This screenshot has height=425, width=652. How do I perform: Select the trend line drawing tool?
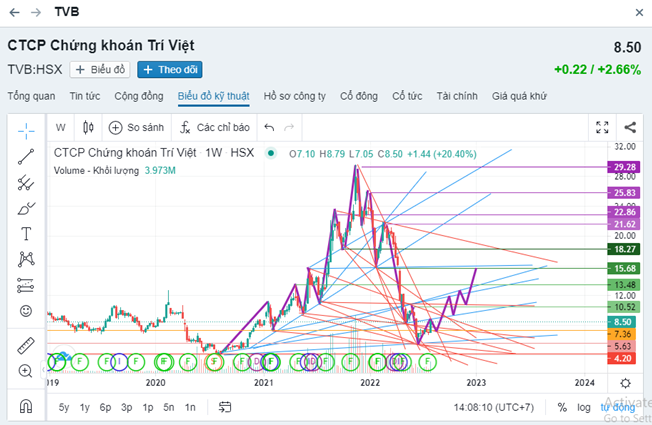click(x=26, y=157)
